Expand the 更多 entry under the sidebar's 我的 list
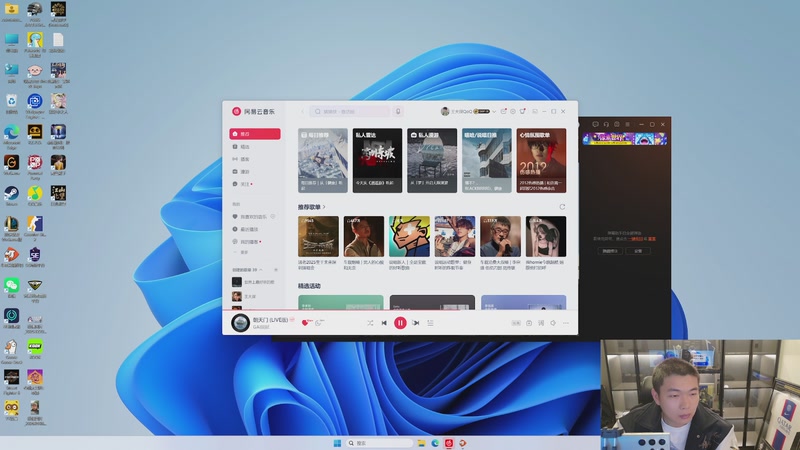800x450 pixels. click(x=241, y=253)
